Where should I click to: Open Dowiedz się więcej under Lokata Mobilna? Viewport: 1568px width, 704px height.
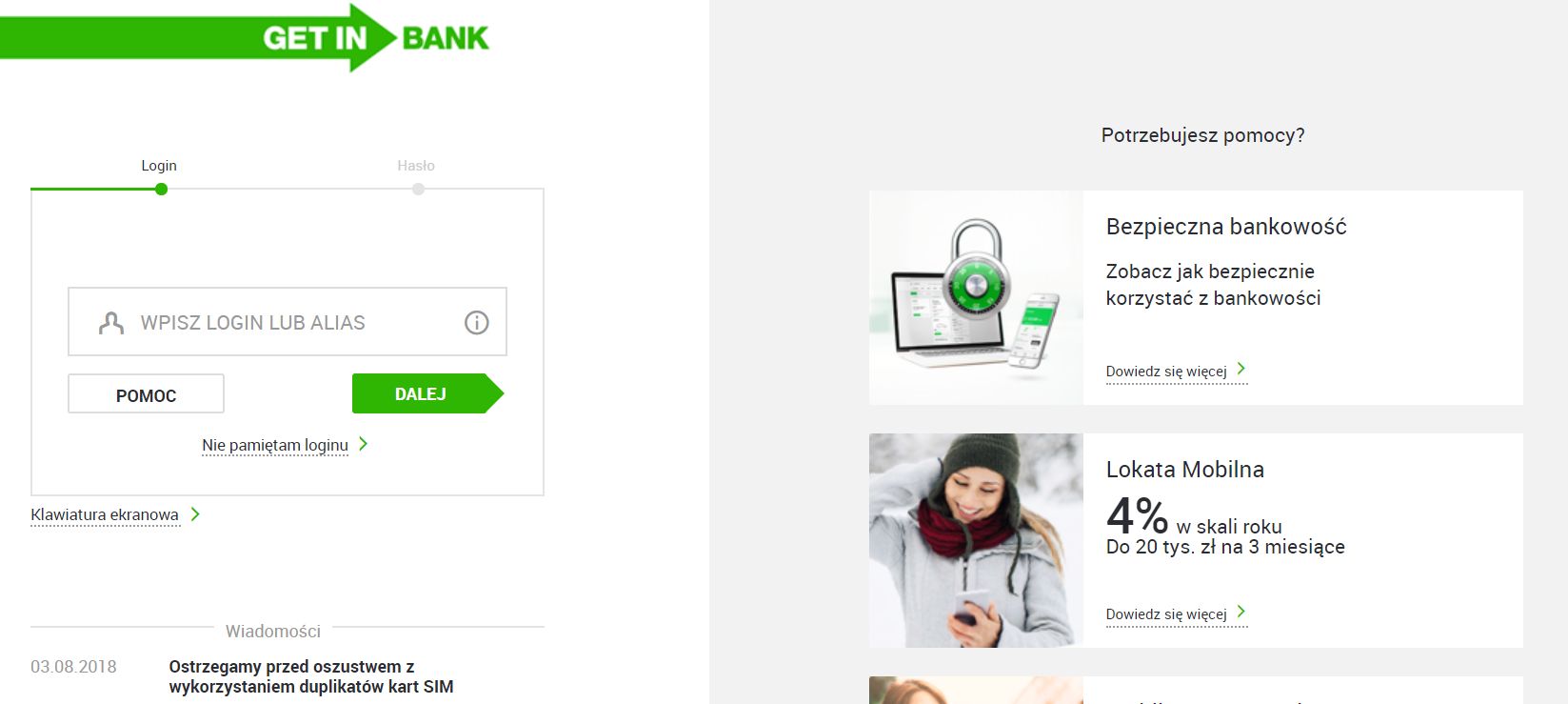1166,614
